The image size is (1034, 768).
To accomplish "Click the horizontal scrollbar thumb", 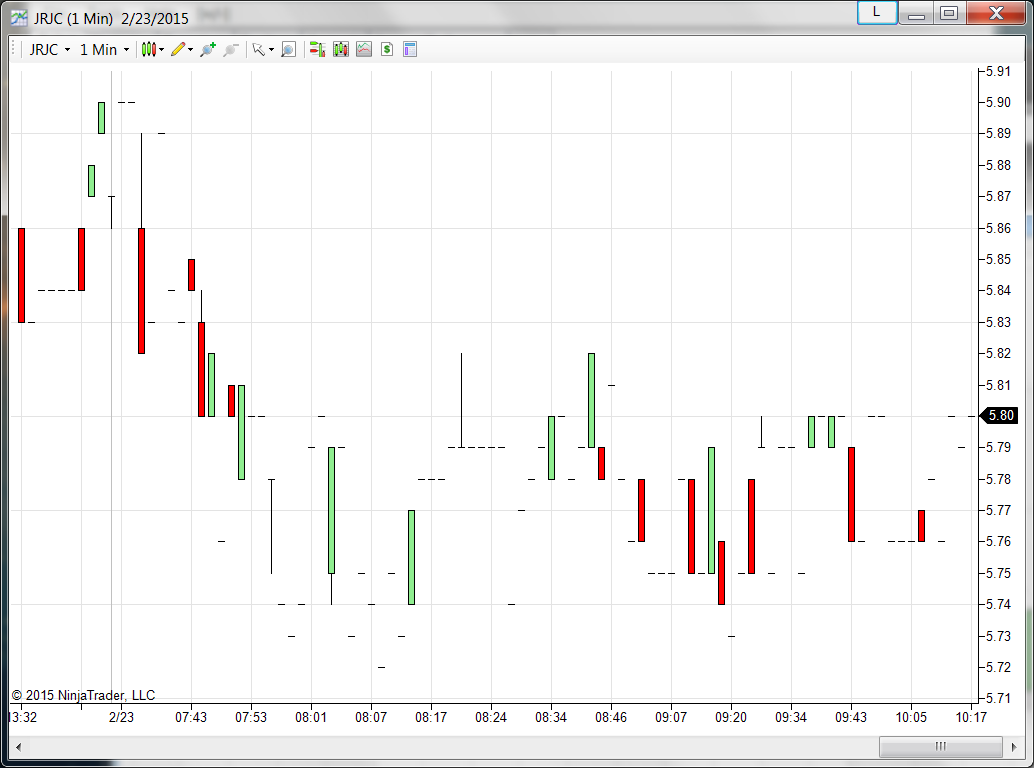I will click(941, 747).
